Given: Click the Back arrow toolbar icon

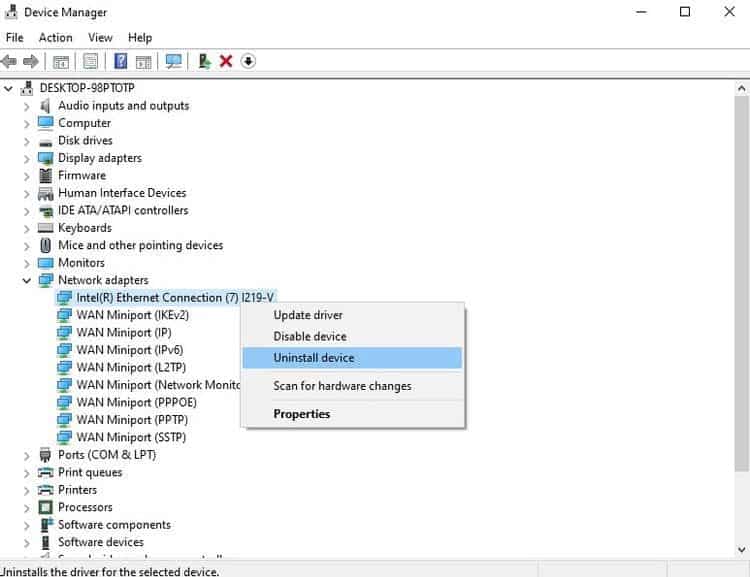Looking at the screenshot, I should pyautogui.click(x=9, y=61).
